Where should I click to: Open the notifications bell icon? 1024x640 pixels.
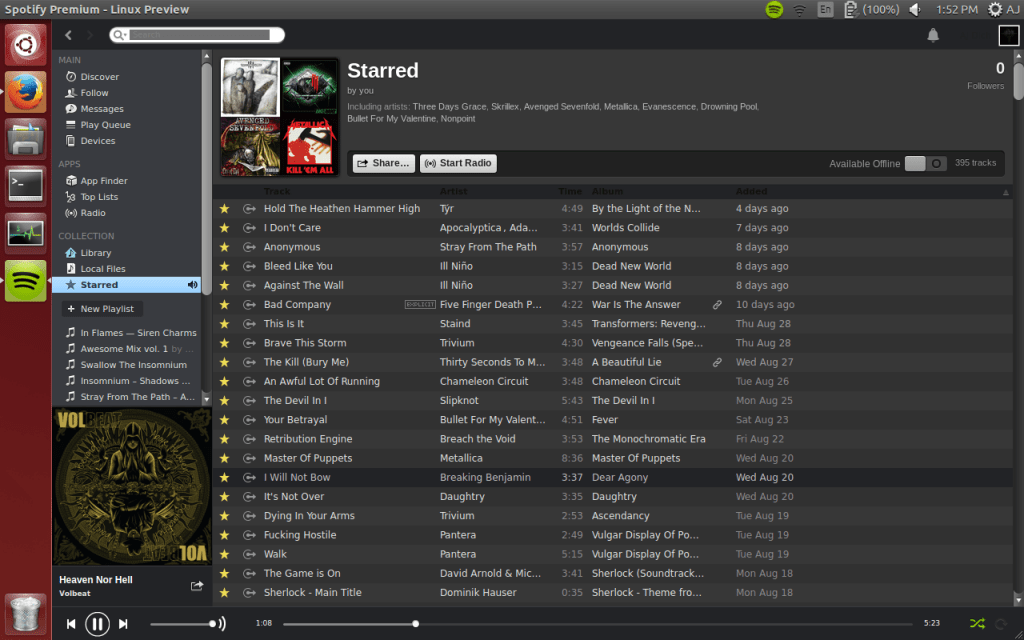(933, 35)
